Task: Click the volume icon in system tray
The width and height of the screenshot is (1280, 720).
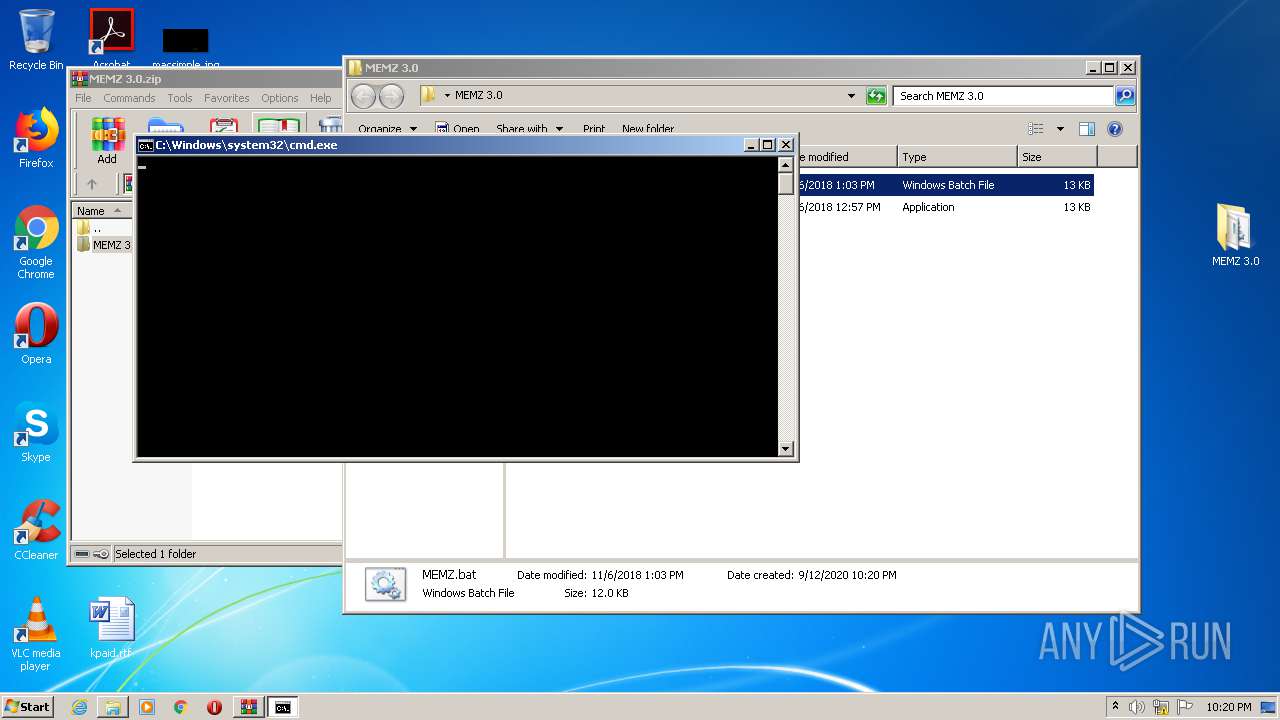Action: 1136,707
